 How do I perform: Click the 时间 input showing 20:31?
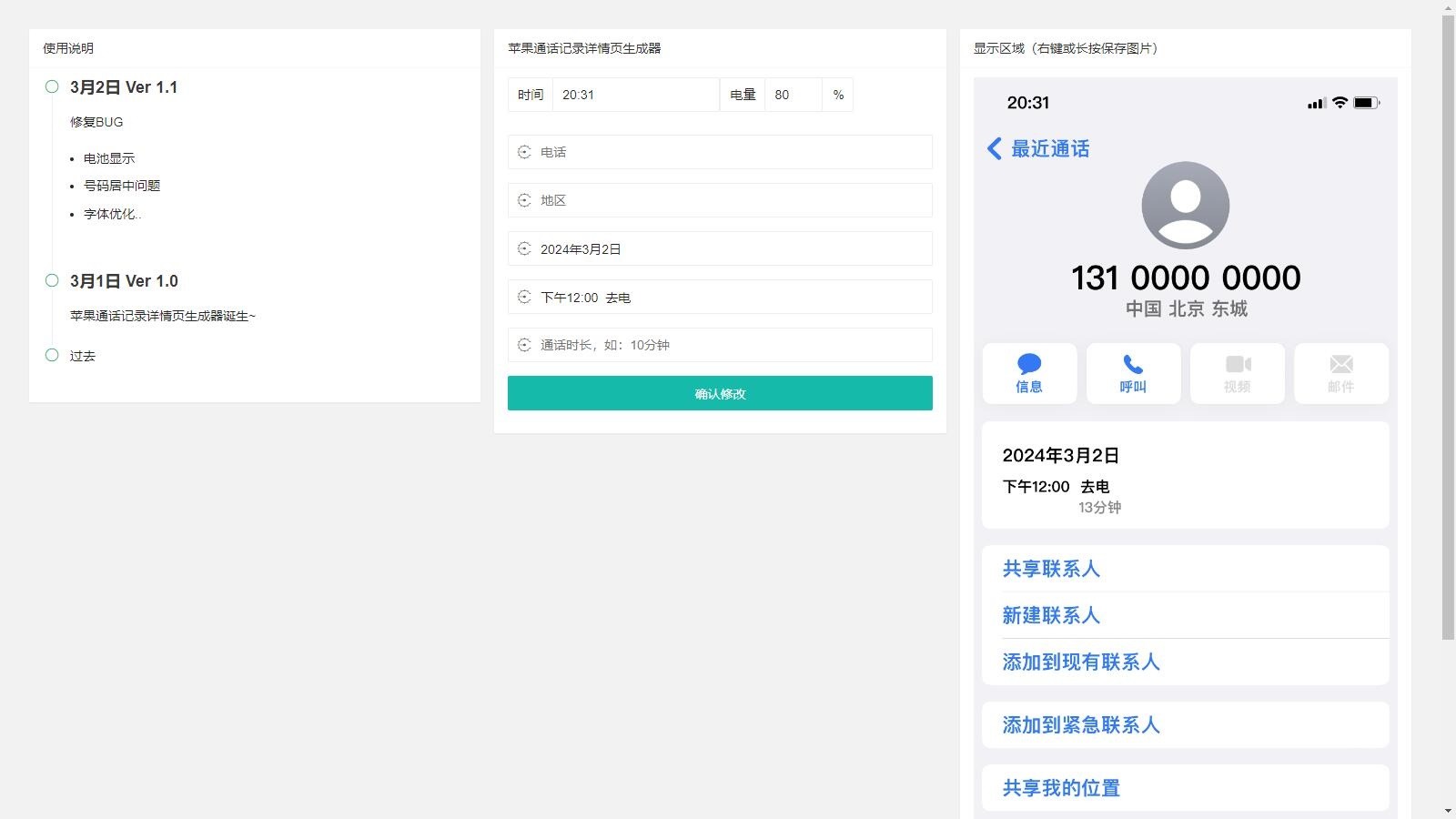click(636, 95)
